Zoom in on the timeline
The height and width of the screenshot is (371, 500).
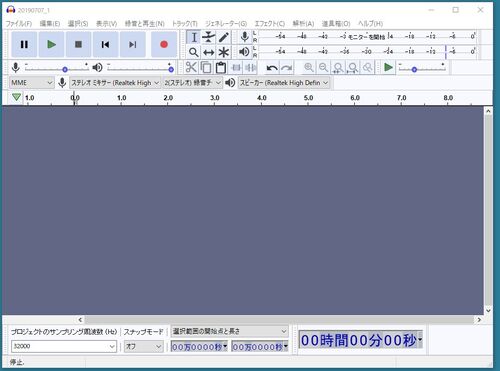309,68
